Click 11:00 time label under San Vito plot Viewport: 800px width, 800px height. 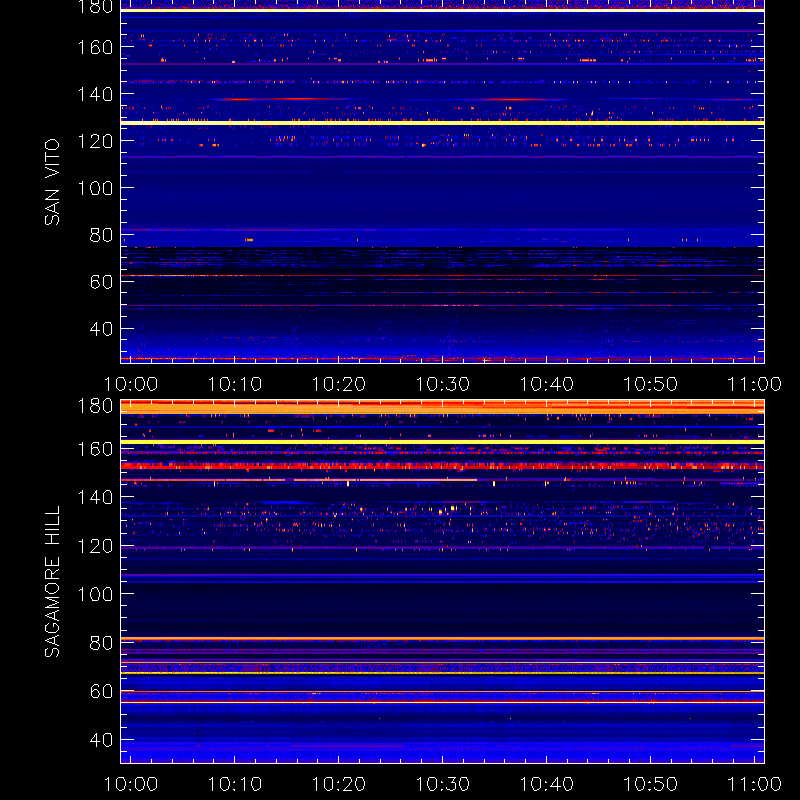755,384
